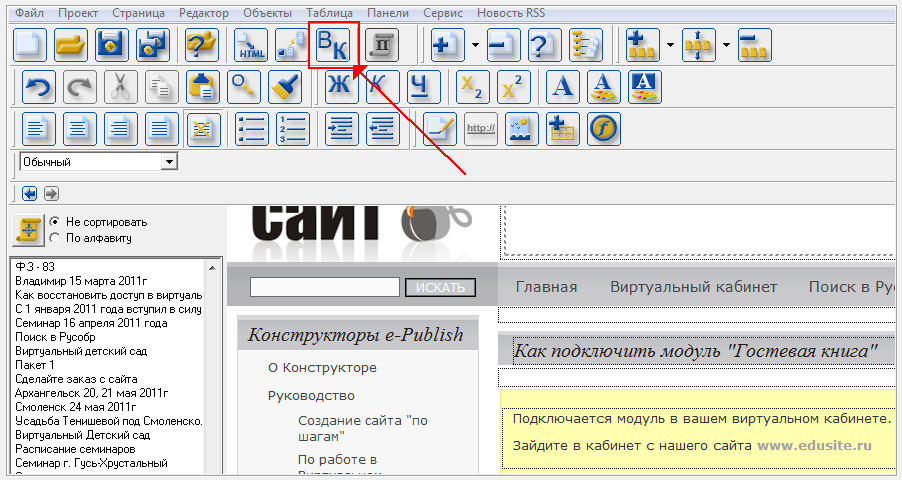Increase the text indent
This screenshot has height=480, width=902.
click(342, 129)
